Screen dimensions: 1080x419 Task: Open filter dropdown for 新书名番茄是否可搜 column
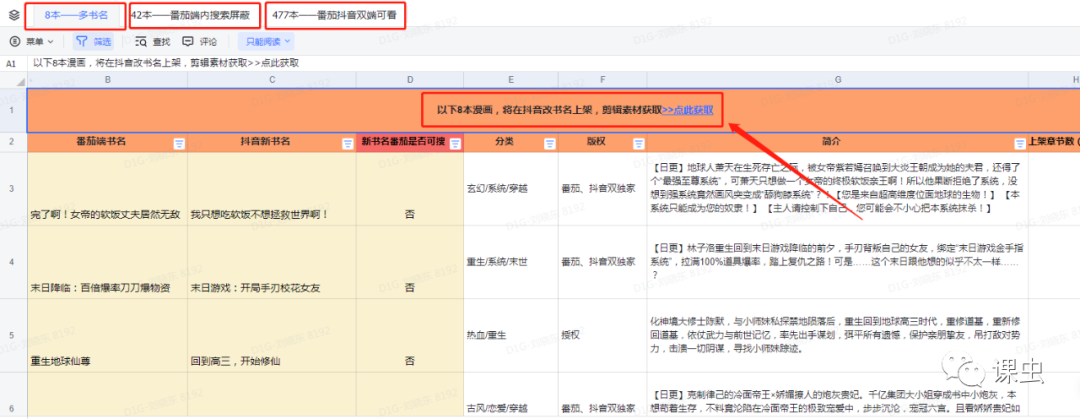(455, 143)
